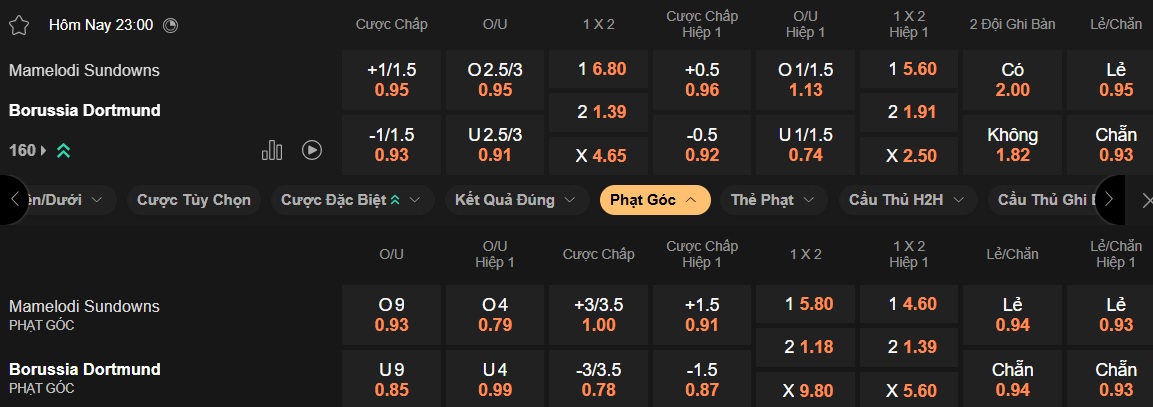1153x407 pixels.
Task: Click the live stream play icon
Action: [x=312, y=150]
